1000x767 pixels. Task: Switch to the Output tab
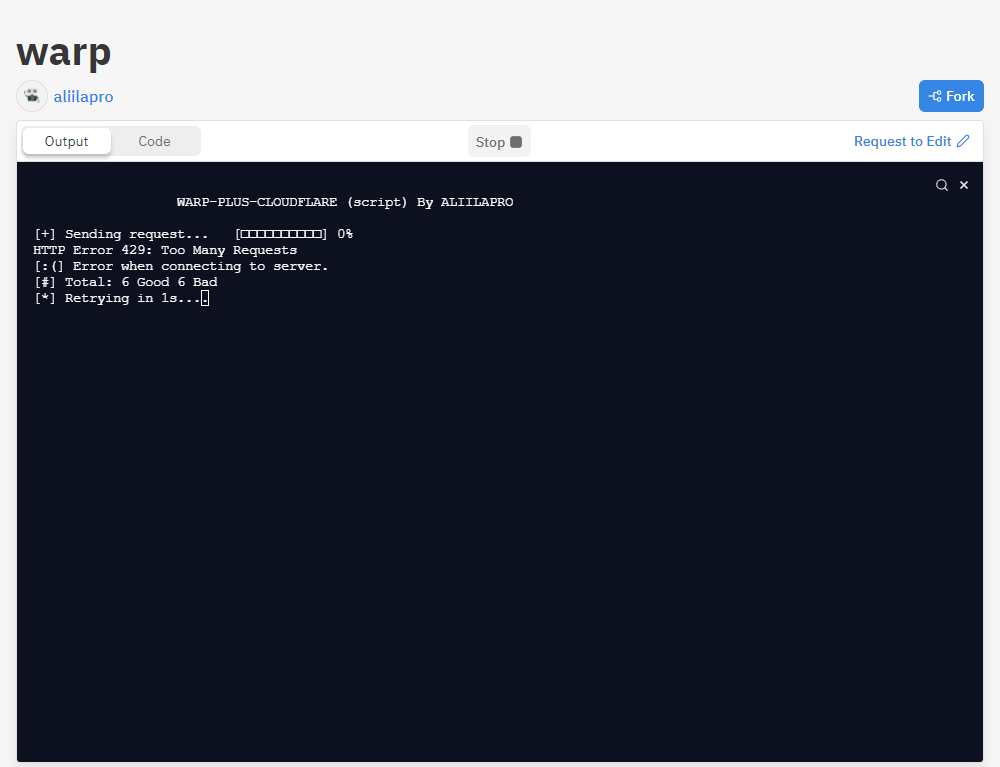click(x=66, y=141)
